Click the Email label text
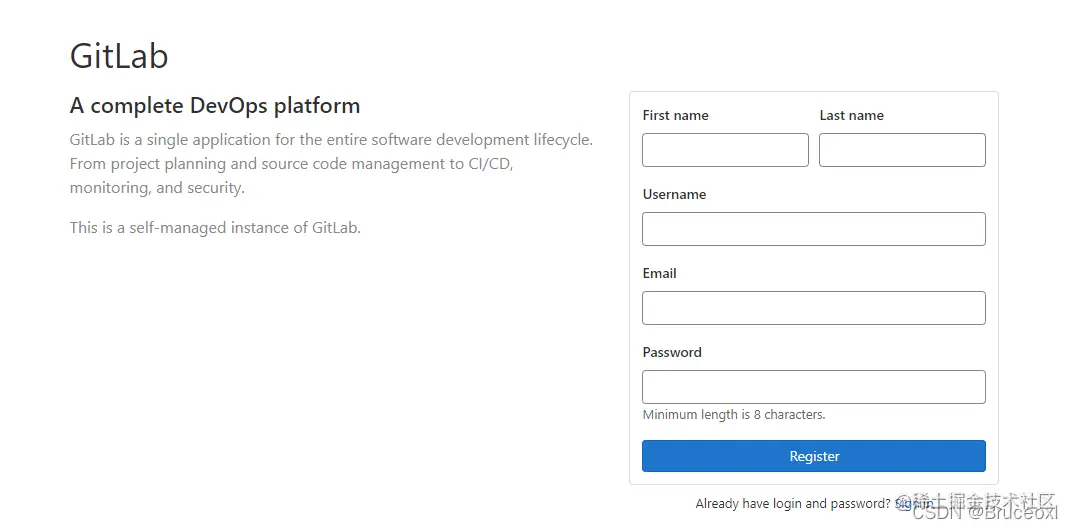This screenshot has height=529, width=1073. pos(659,273)
